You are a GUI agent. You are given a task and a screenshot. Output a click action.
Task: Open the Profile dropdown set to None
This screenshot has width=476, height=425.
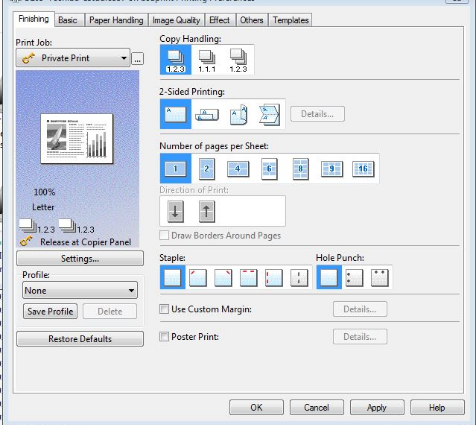point(80,290)
